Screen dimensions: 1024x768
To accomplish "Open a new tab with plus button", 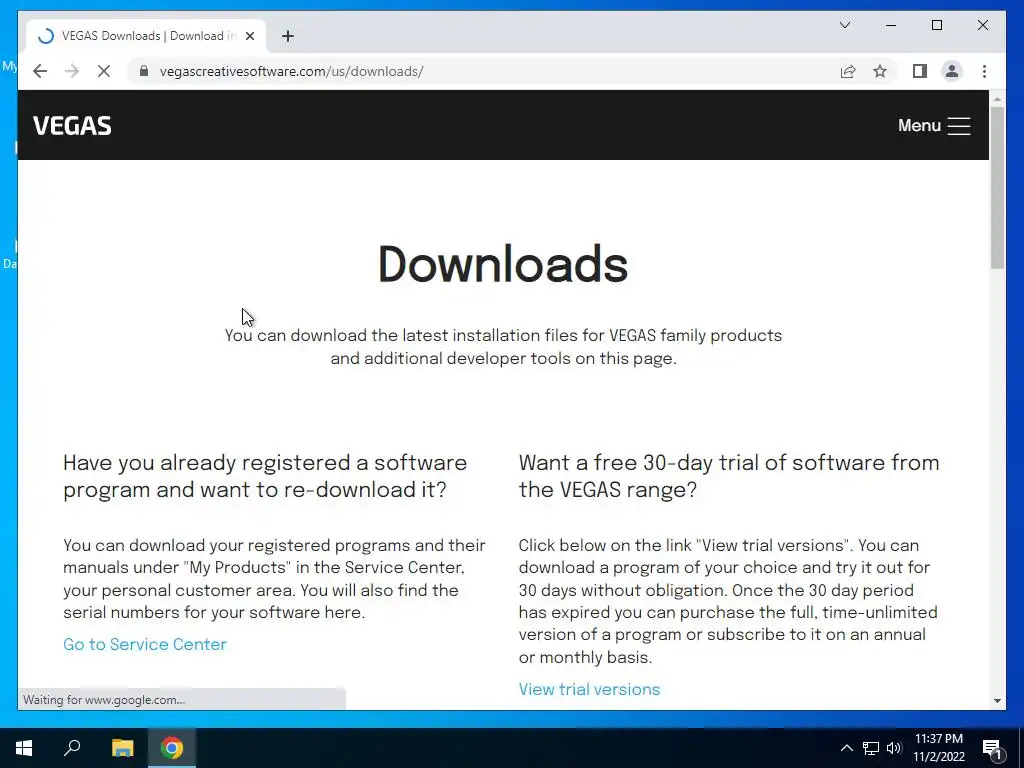I will (x=288, y=36).
